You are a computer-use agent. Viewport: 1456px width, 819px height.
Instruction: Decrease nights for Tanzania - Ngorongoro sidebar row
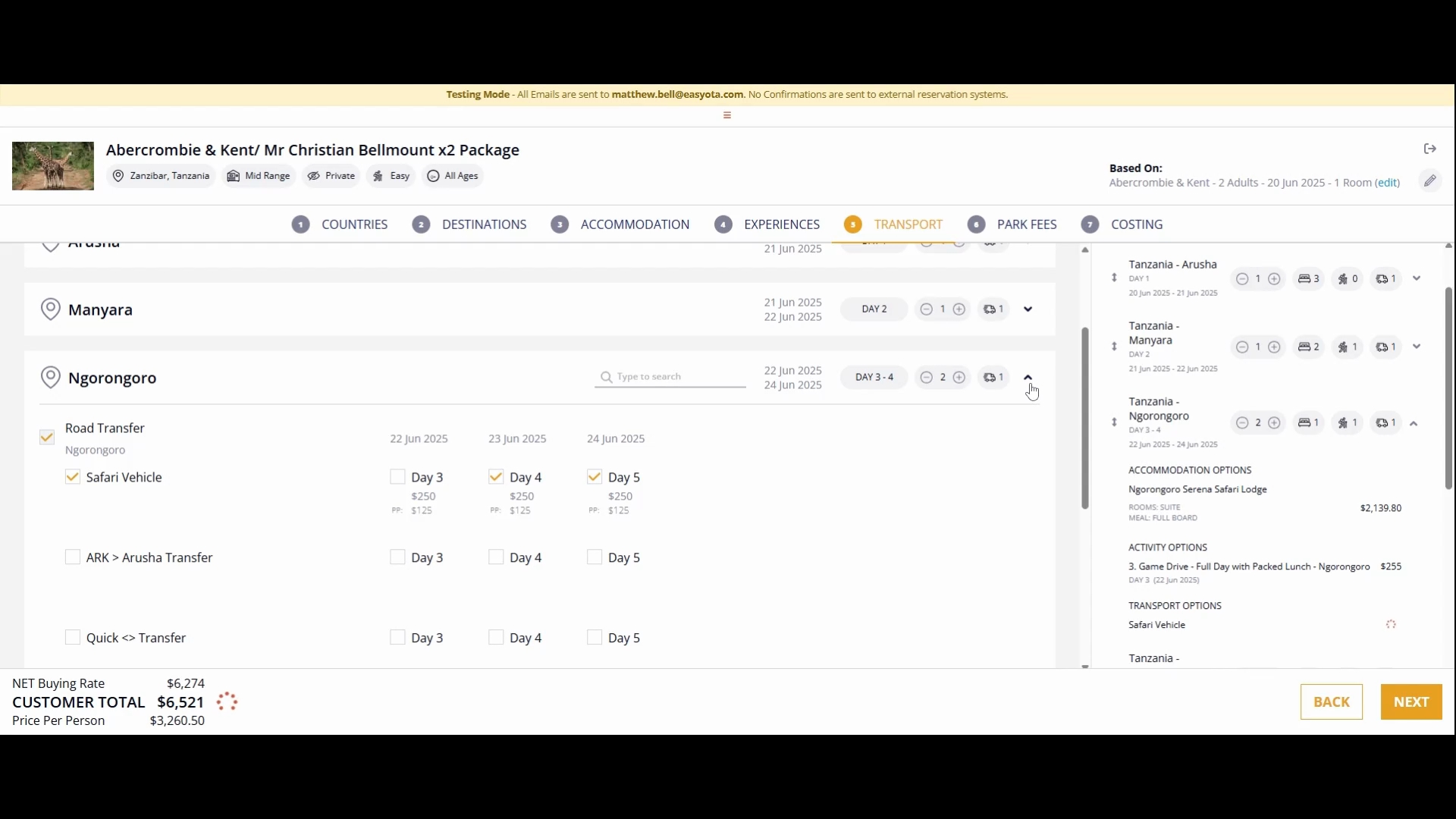coord(1241,423)
